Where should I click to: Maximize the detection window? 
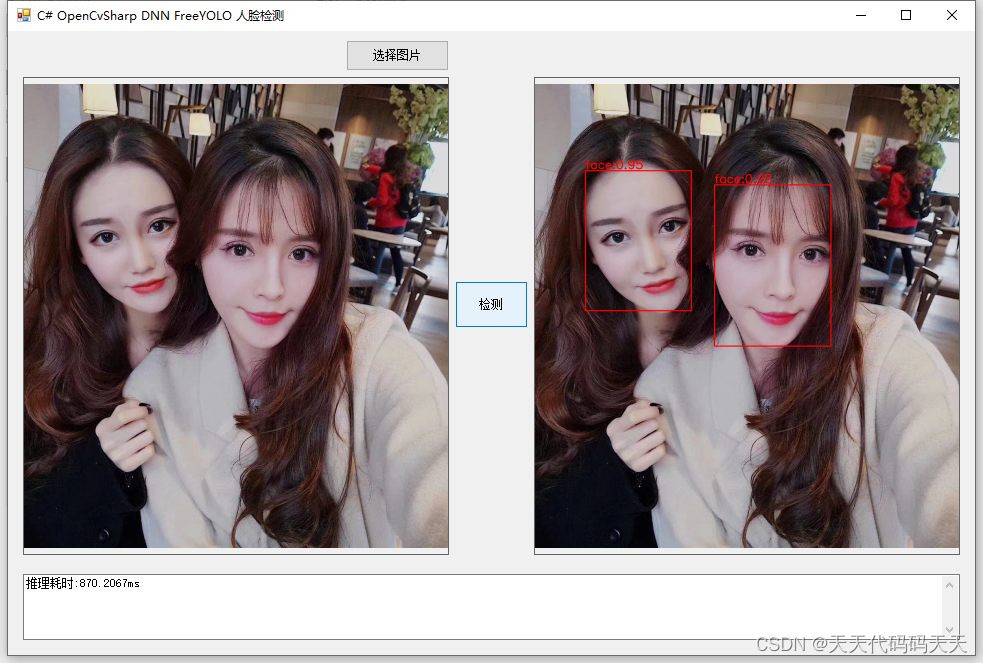coord(905,15)
